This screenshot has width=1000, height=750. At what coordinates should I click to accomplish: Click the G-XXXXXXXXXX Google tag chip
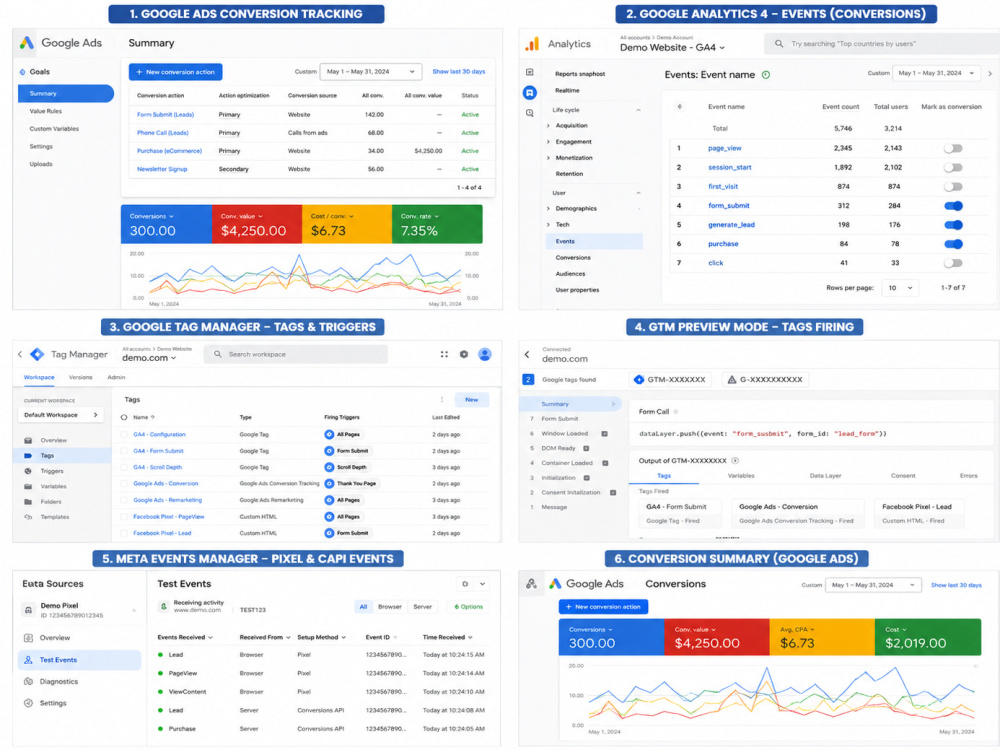[x=765, y=380]
